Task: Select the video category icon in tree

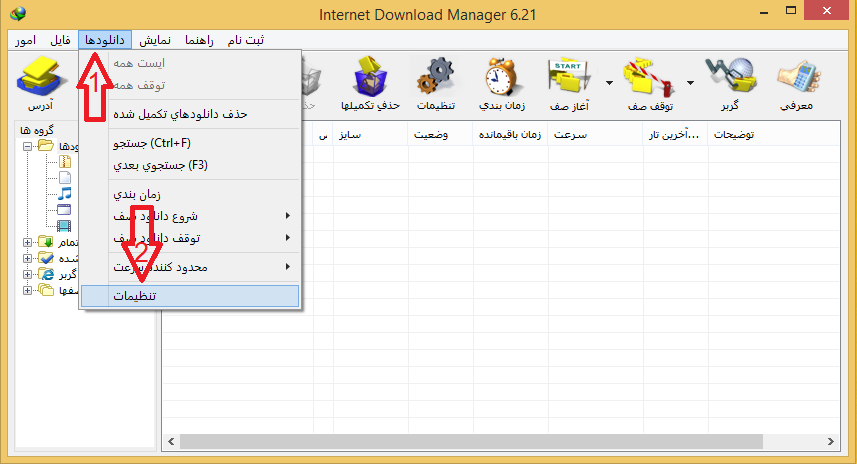Action: [64, 226]
